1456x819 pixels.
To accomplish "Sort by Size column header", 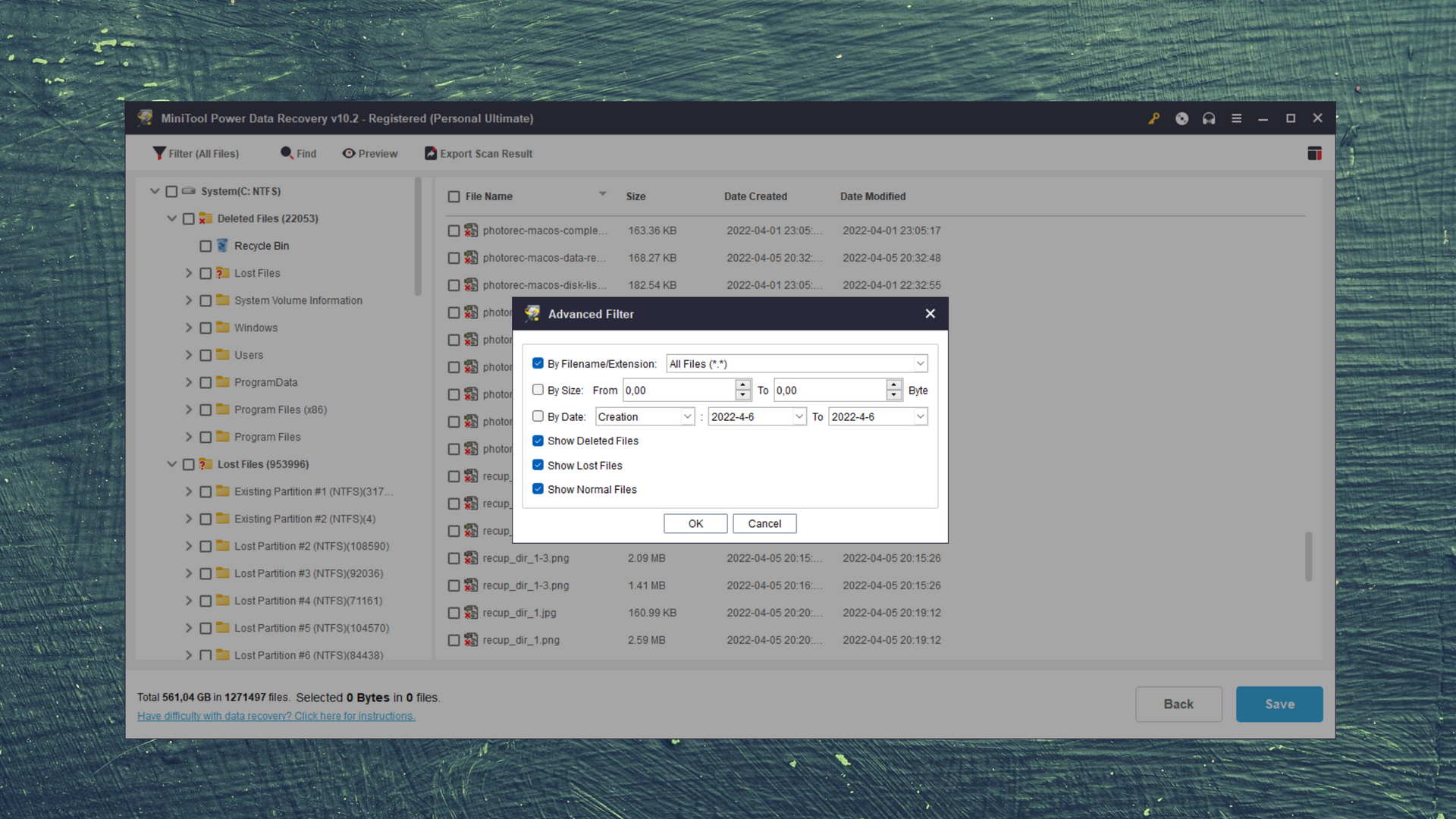I will click(635, 196).
